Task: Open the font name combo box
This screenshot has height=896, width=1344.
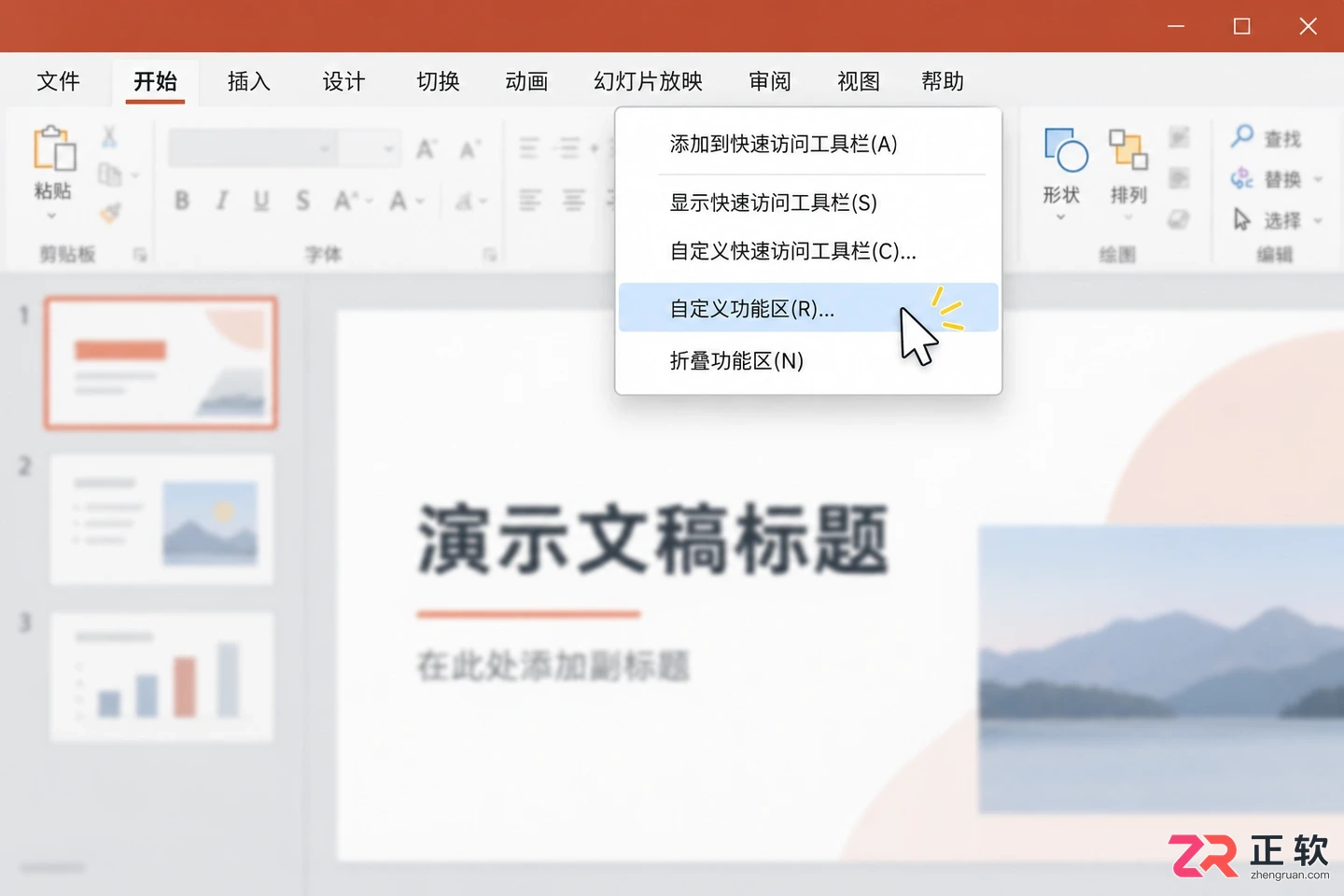Action: [253, 148]
